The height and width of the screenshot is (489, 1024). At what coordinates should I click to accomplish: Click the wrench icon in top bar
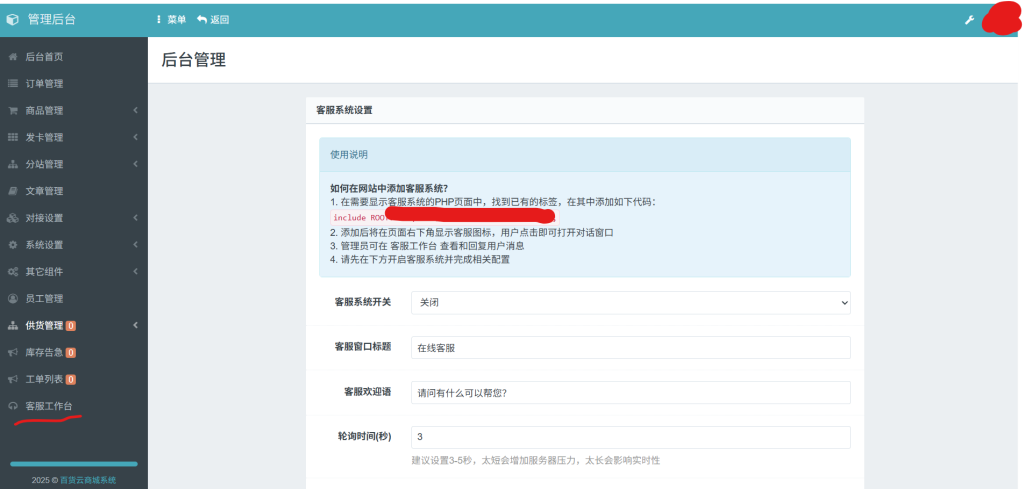click(x=969, y=20)
